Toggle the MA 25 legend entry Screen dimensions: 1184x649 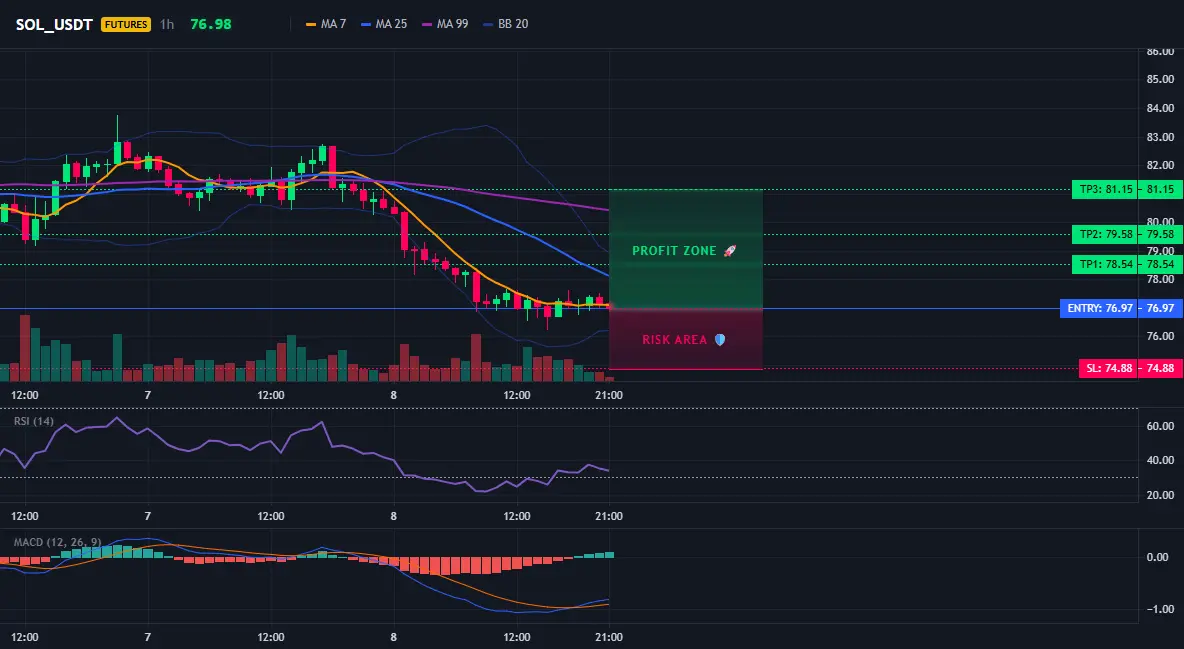384,24
